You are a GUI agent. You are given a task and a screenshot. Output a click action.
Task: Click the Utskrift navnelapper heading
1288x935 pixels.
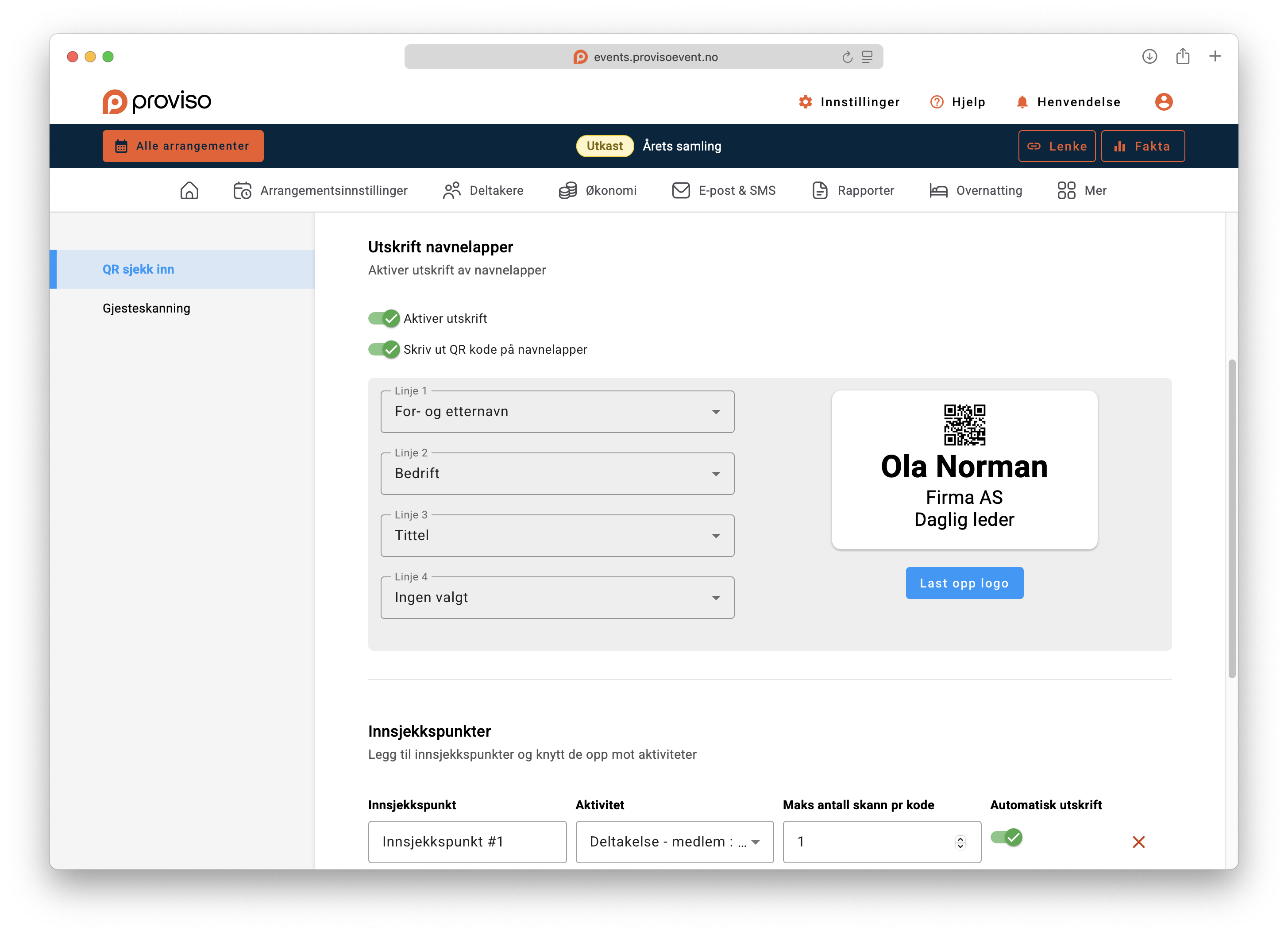pyautogui.click(x=440, y=247)
